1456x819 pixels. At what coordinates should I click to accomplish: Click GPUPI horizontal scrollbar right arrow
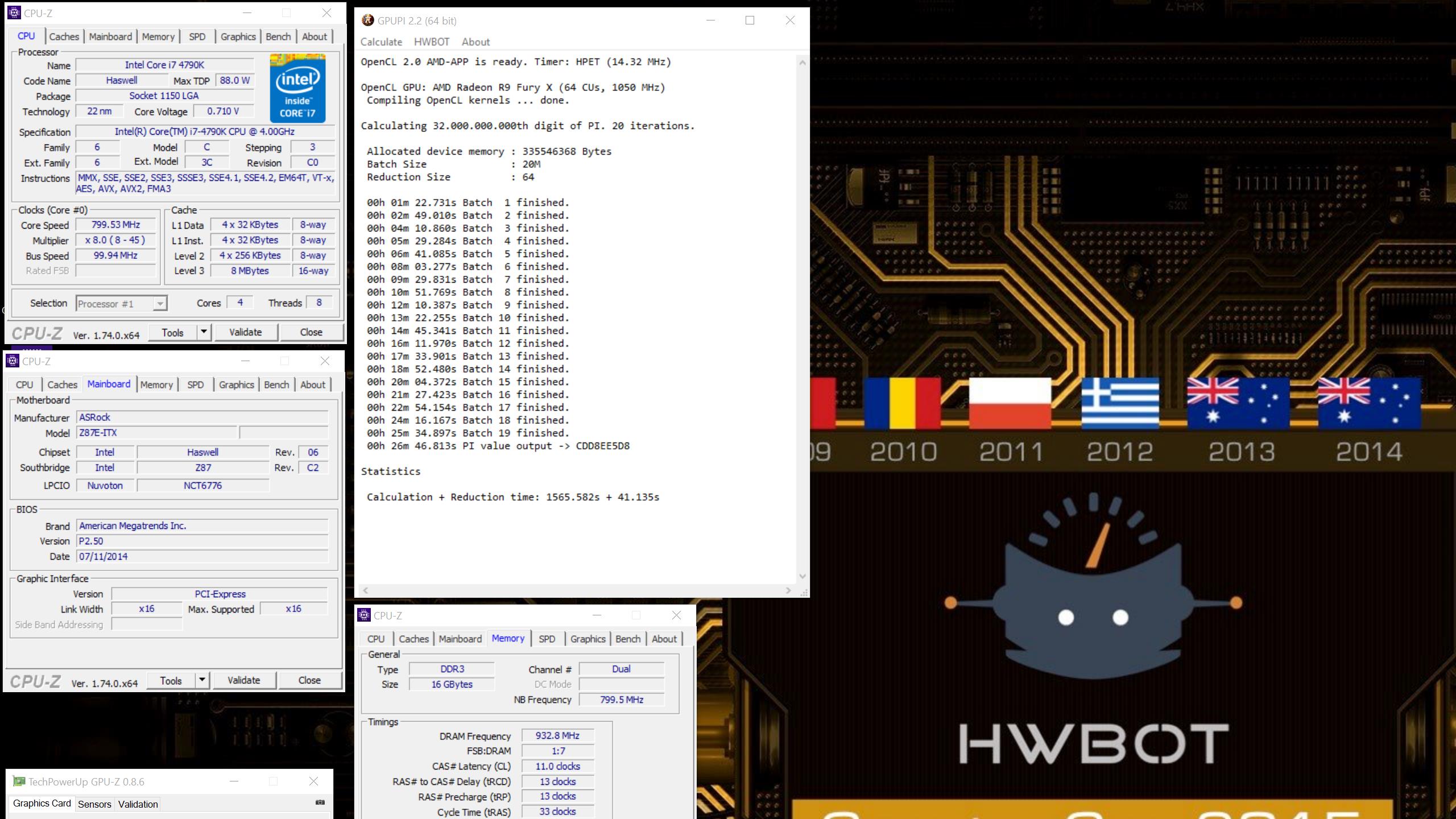(788, 590)
